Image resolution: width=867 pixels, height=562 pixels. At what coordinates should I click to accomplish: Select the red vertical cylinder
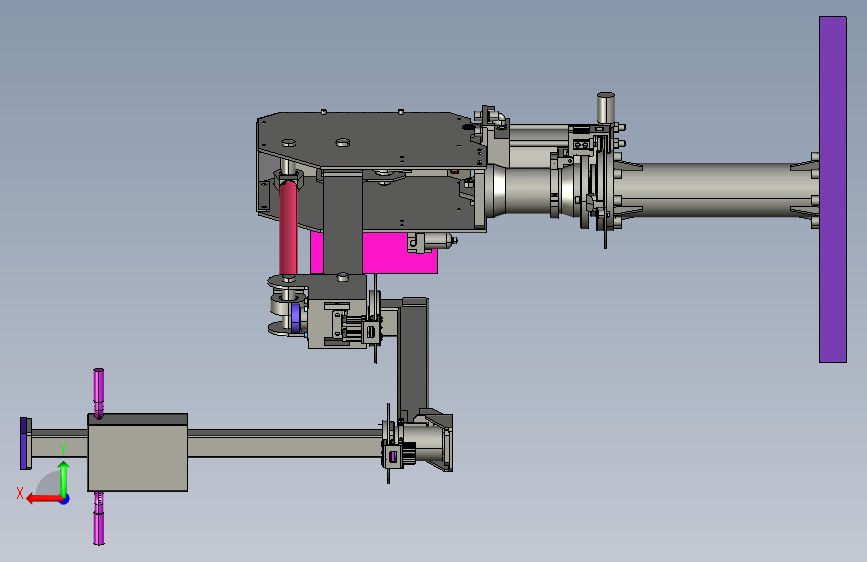[x=288, y=227]
